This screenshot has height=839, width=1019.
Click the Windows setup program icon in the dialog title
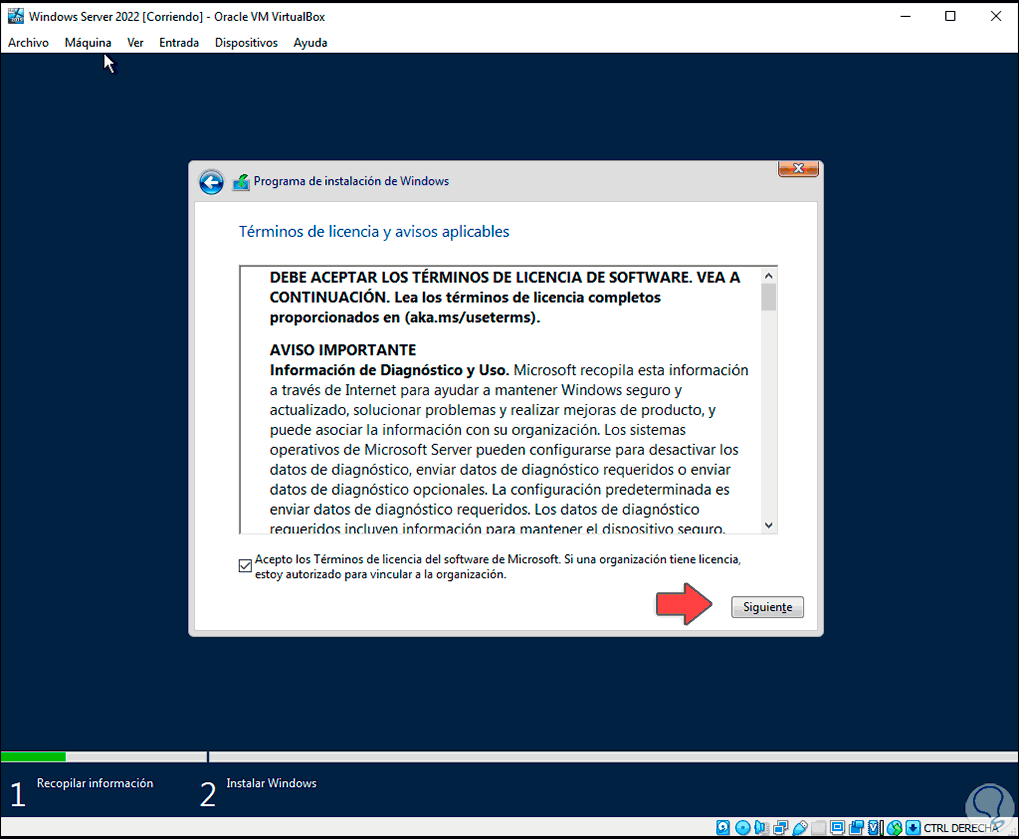point(241,182)
